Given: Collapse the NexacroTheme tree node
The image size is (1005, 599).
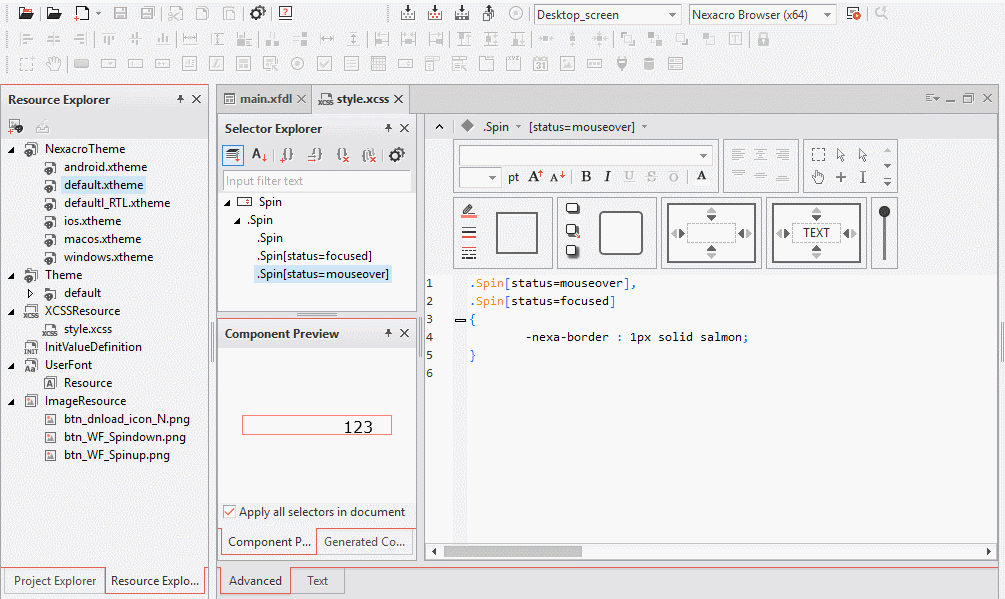Looking at the screenshot, I should click(13, 149).
